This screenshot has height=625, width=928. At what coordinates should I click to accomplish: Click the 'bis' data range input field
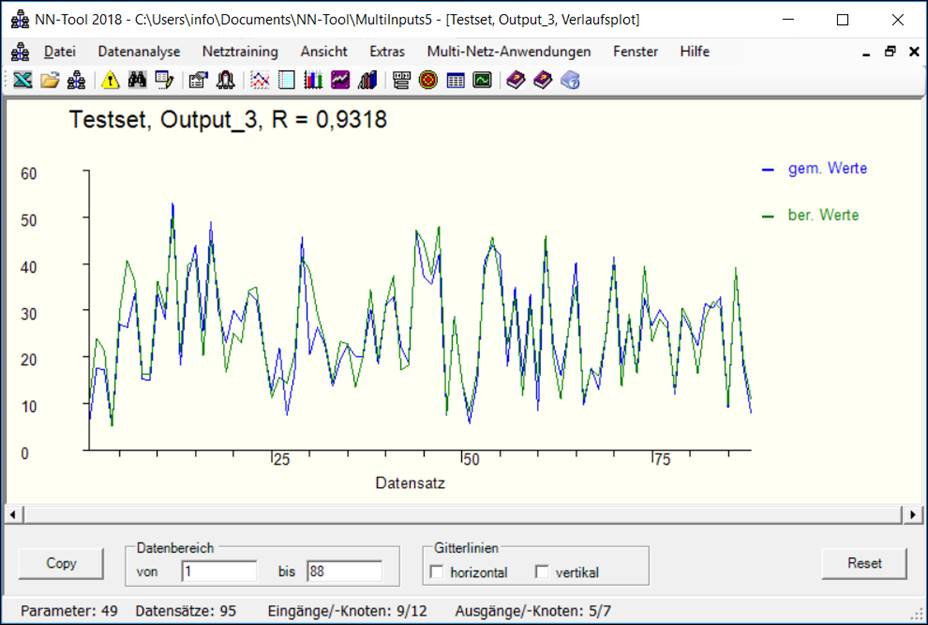pyautogui.click(x=344, y=572)
